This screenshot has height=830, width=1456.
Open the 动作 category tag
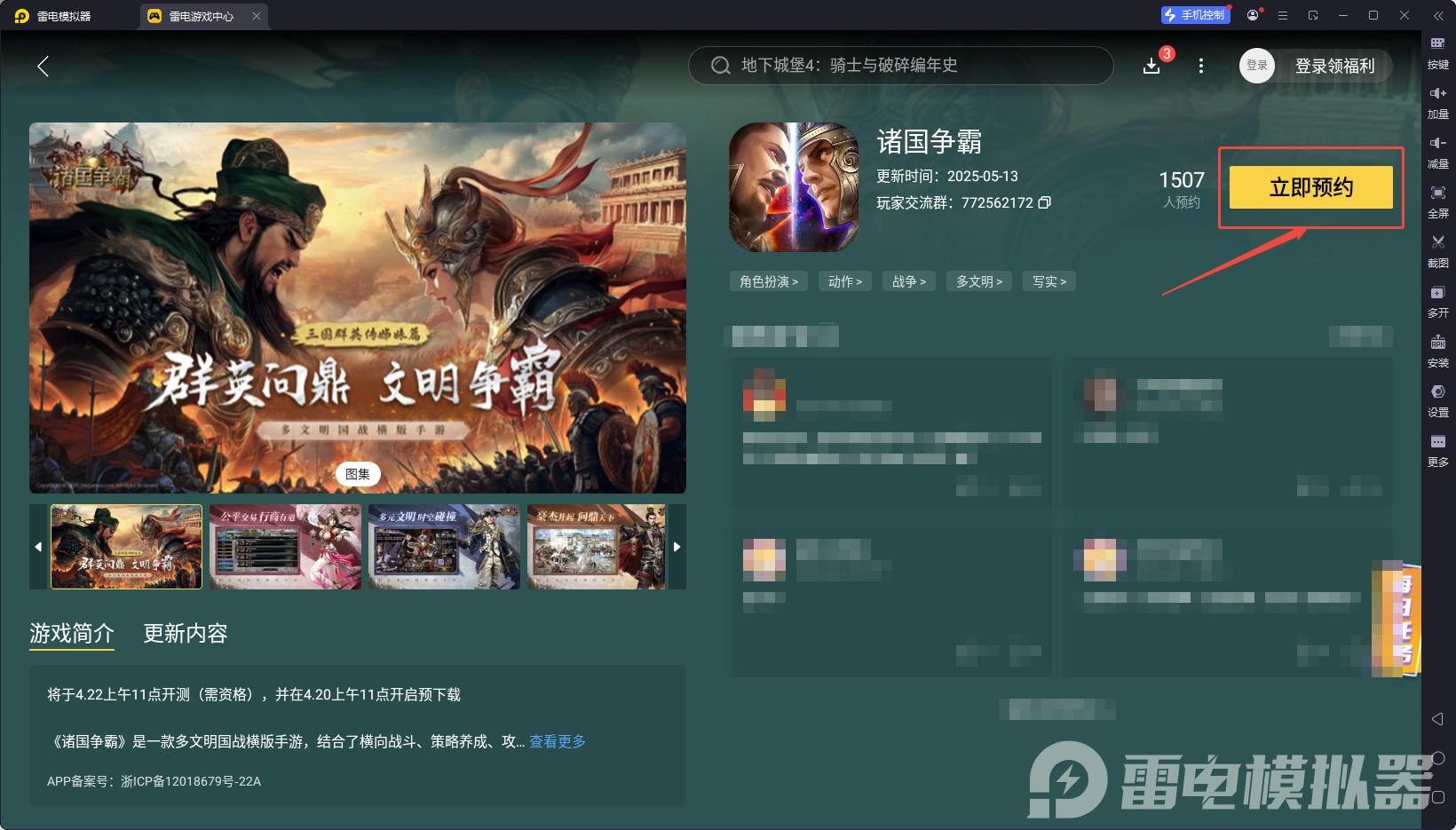[845, 281]
